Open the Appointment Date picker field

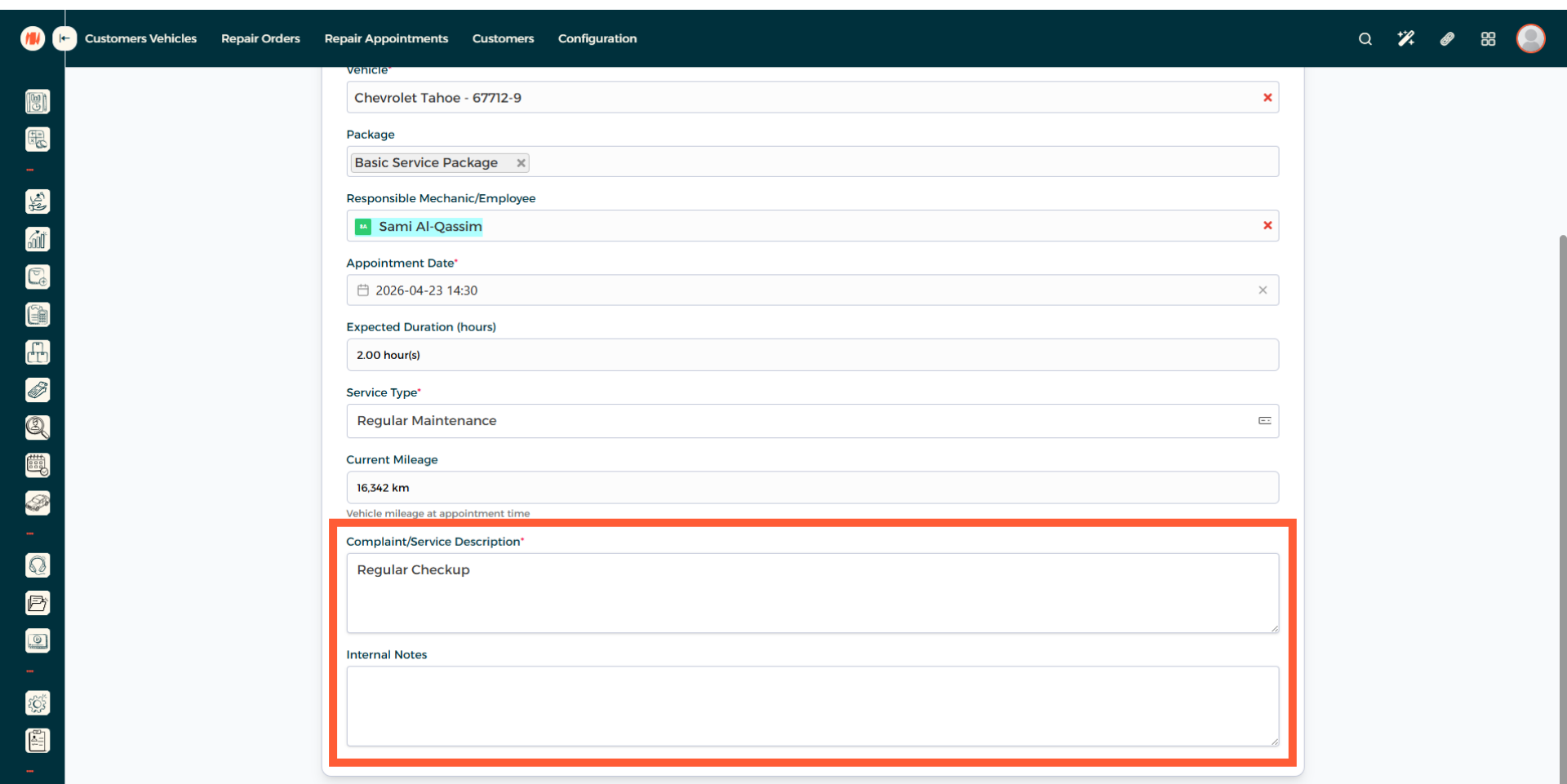coord(811,290)
